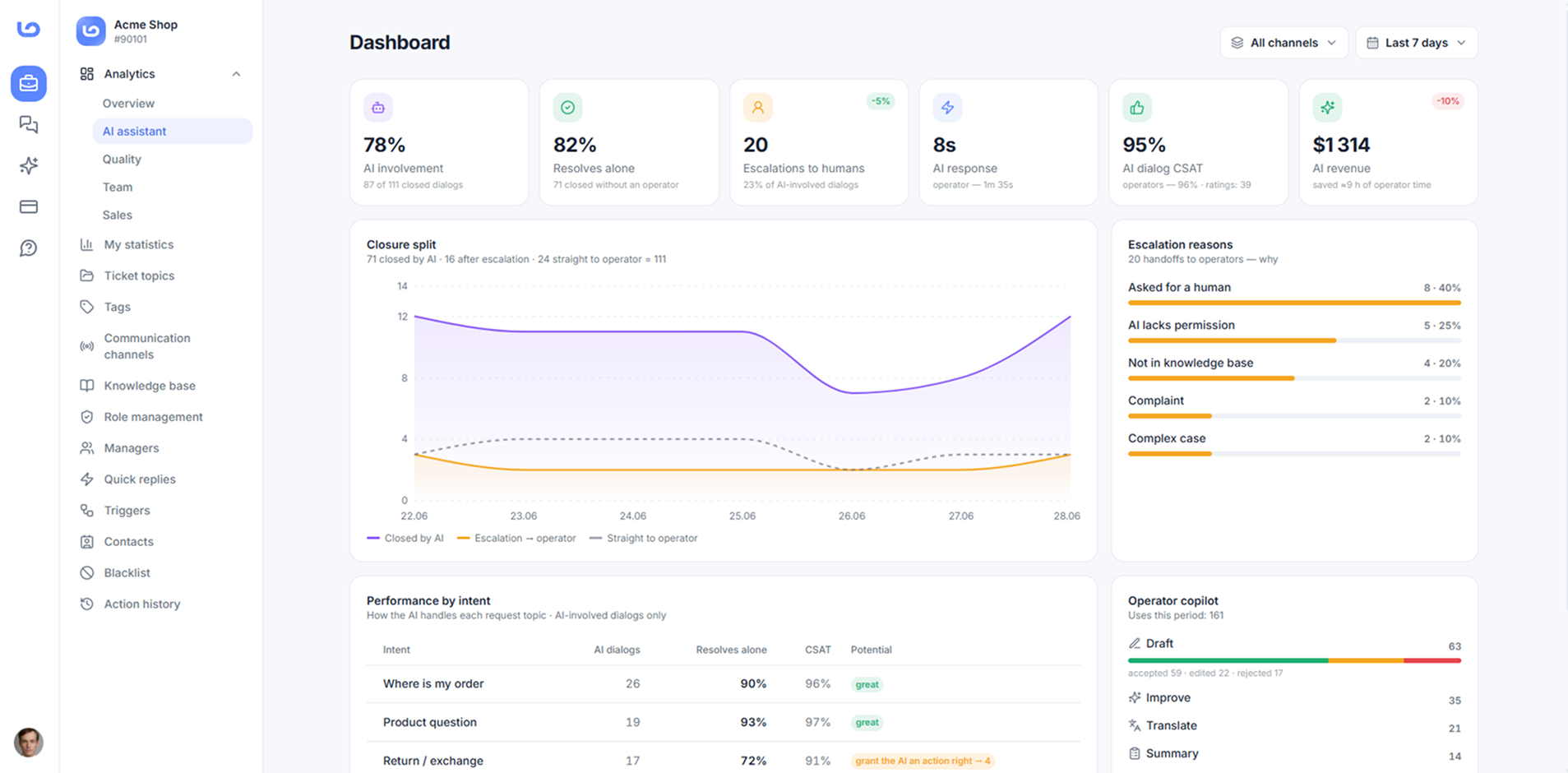Viewport: 1568px width, 773px height.
Task: Open the chat conversations icon in rail
Action: [x=29, y=124]
